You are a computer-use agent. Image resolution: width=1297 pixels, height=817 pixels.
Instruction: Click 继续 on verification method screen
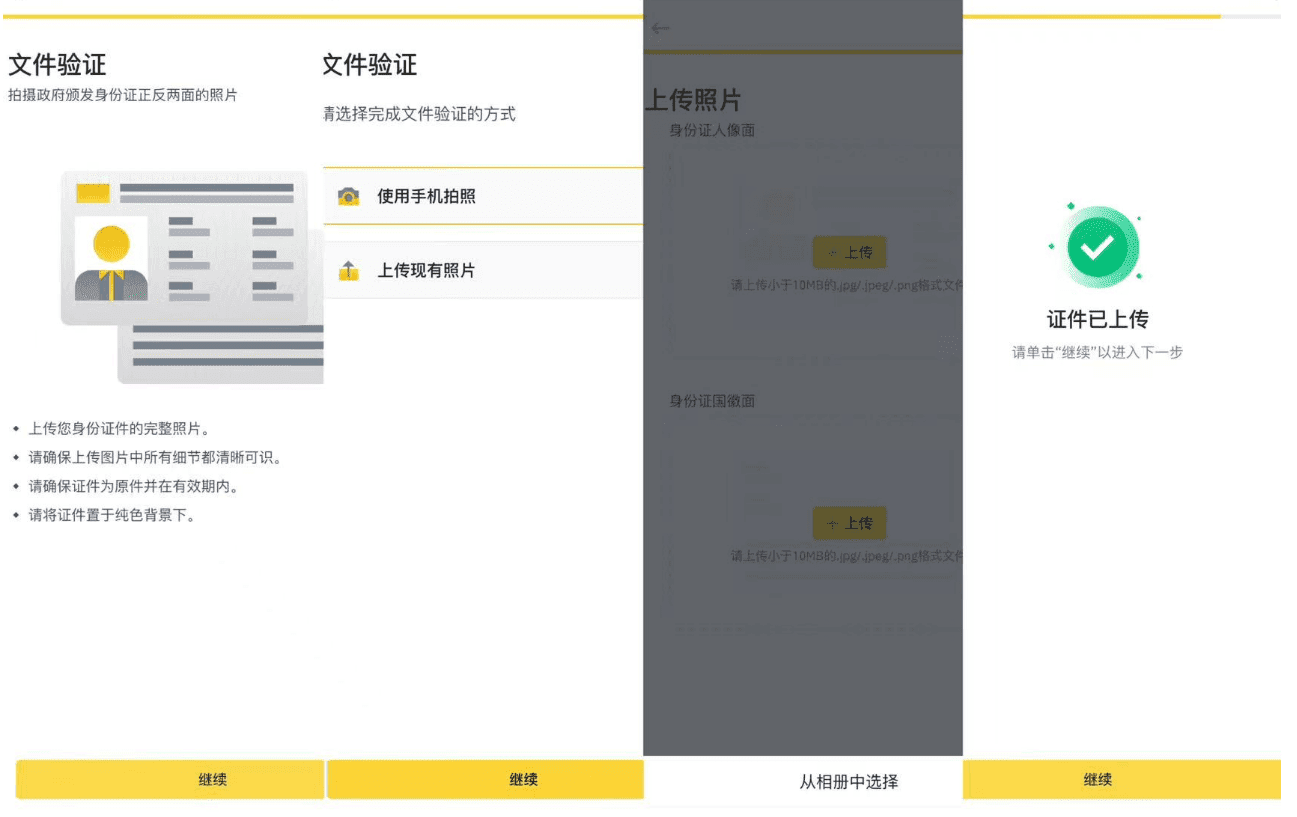click(x=485, y=780)
